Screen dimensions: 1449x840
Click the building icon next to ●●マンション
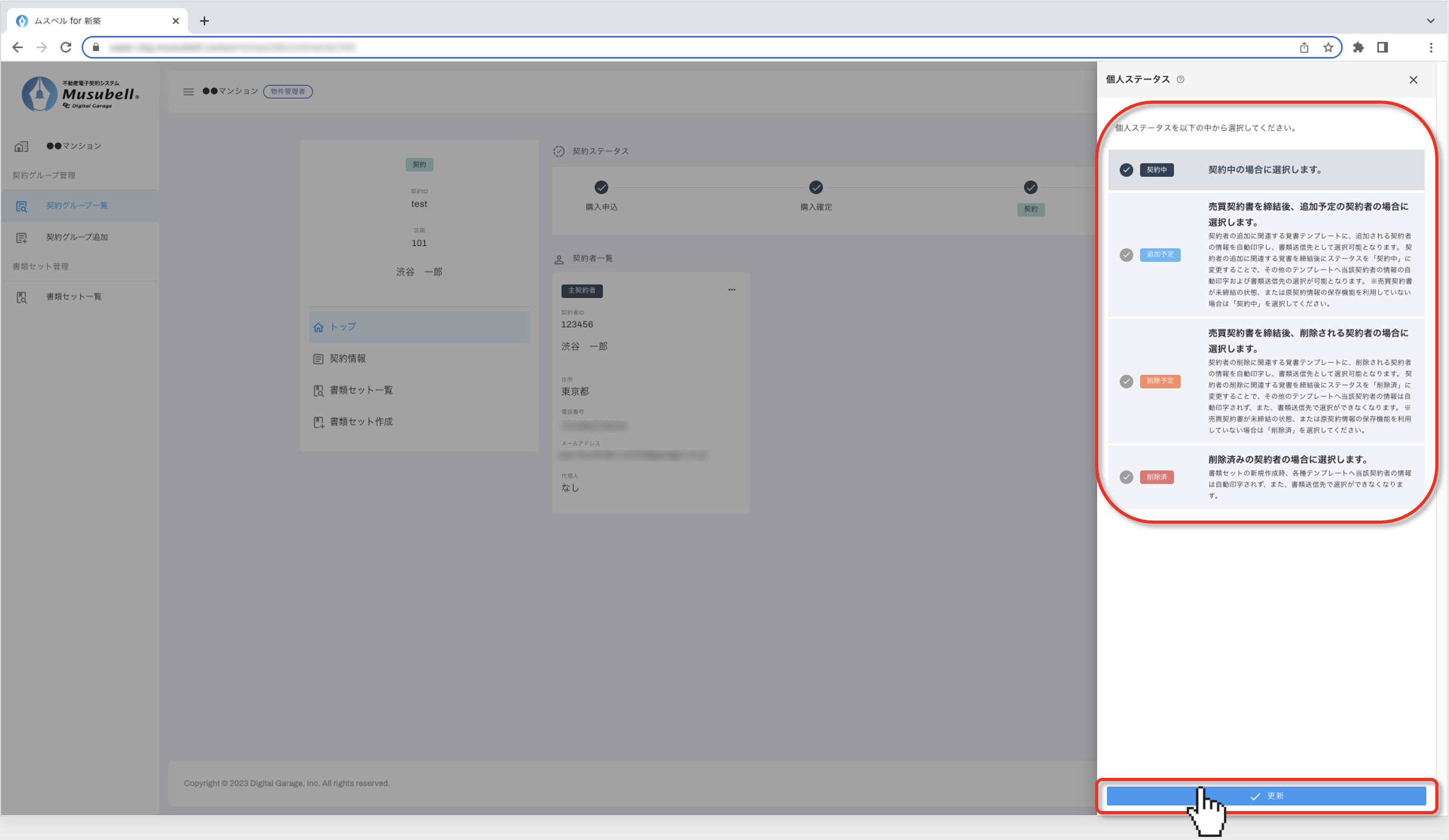(x=21, y=146)
